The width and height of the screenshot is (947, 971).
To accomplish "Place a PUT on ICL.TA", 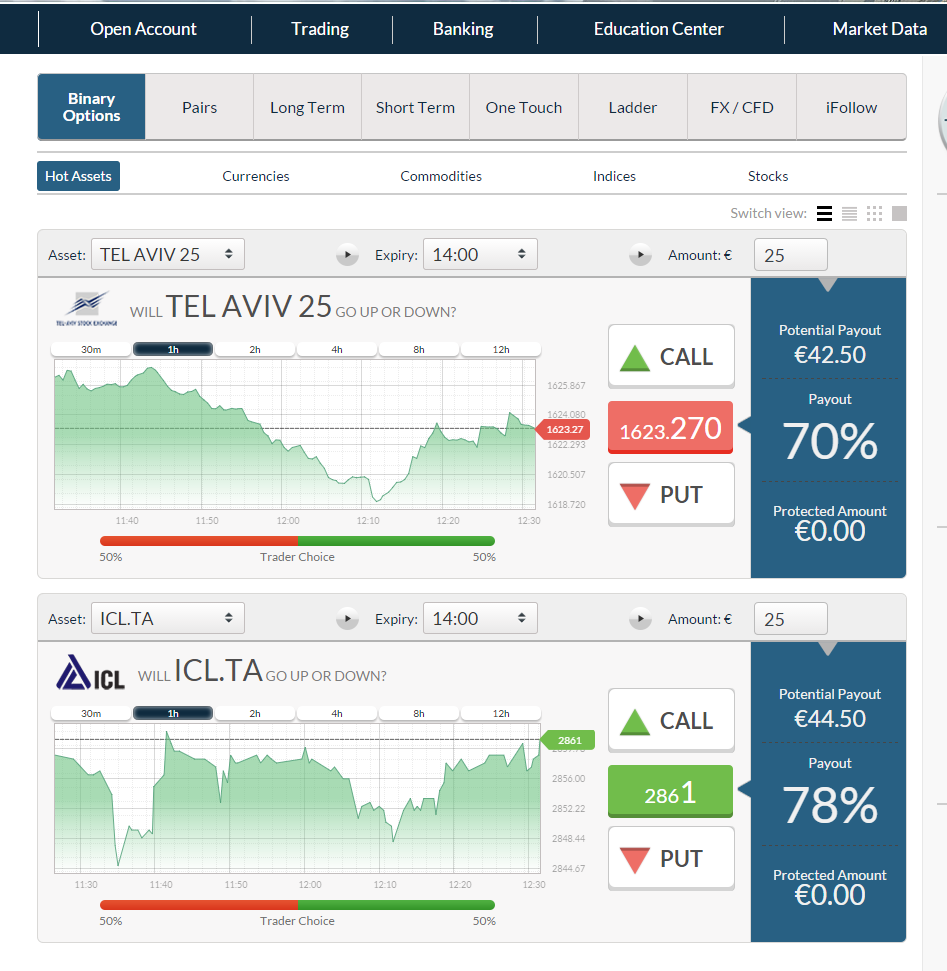I will pyautogui.click(x=671, y=858).
